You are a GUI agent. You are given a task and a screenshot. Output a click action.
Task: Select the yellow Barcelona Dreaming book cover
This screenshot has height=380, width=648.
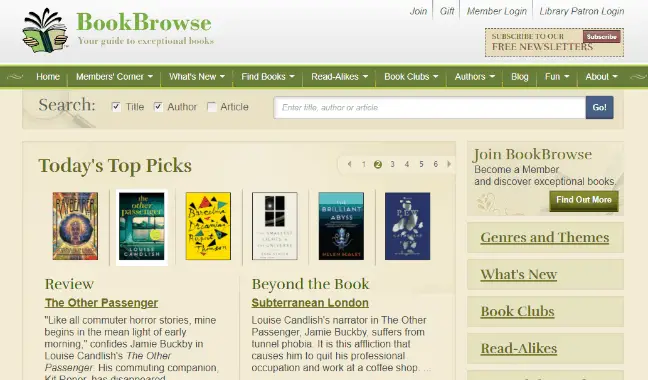coord(208,226)
